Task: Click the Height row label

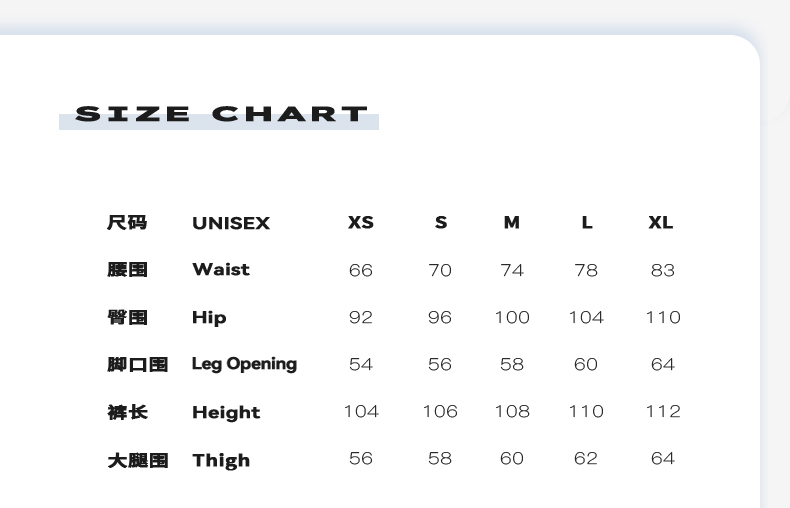Action: point(226,412)
